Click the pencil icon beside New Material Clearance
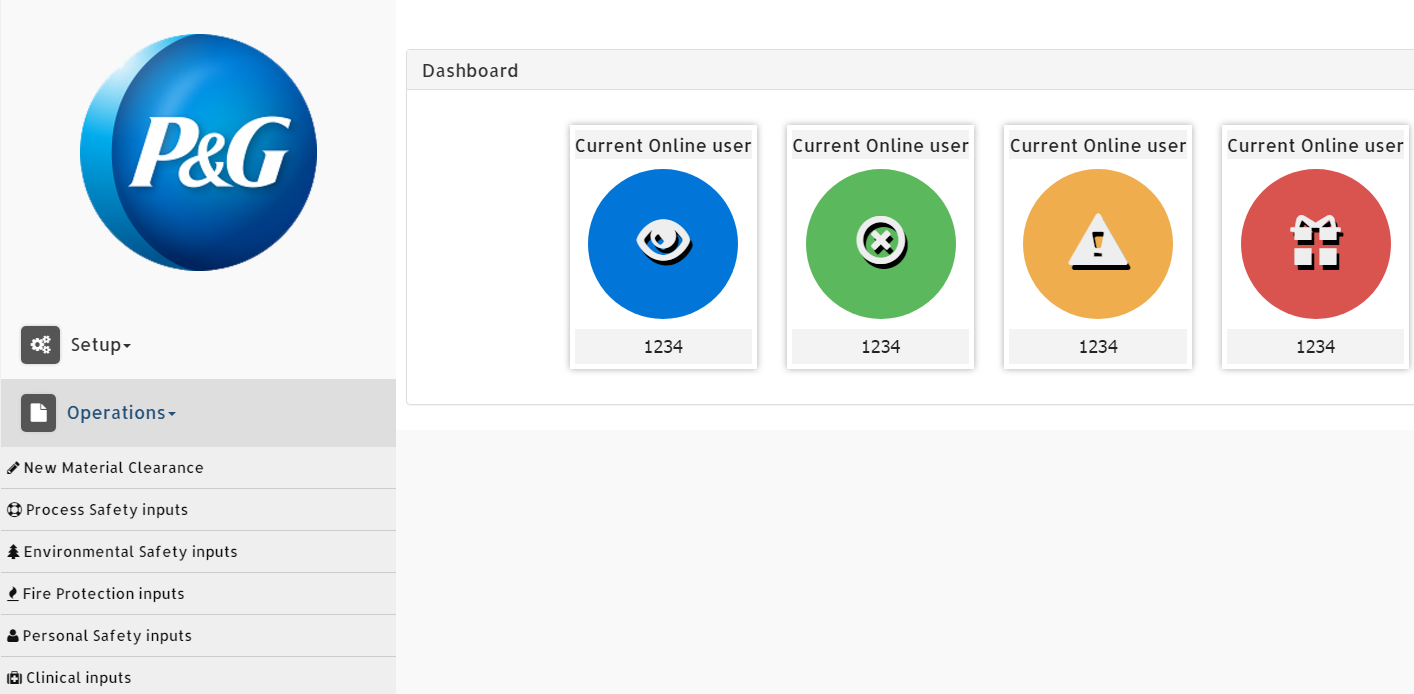 [x=13, y=468]
